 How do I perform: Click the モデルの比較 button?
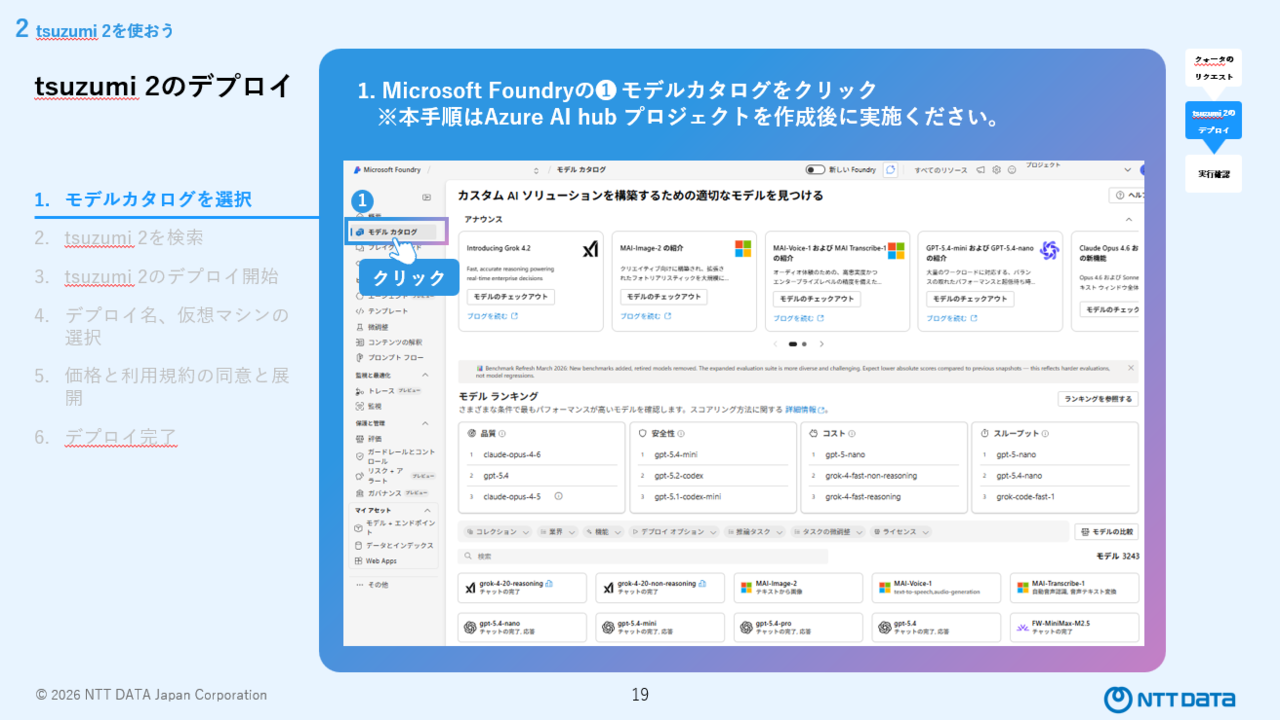(1106, 532)
